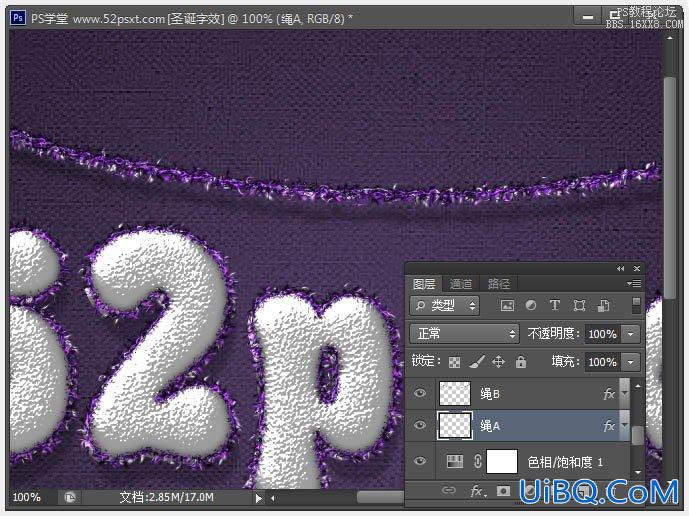Open the 填充 fill slider dropdown

pyautogui.click(x=631, y=362)
